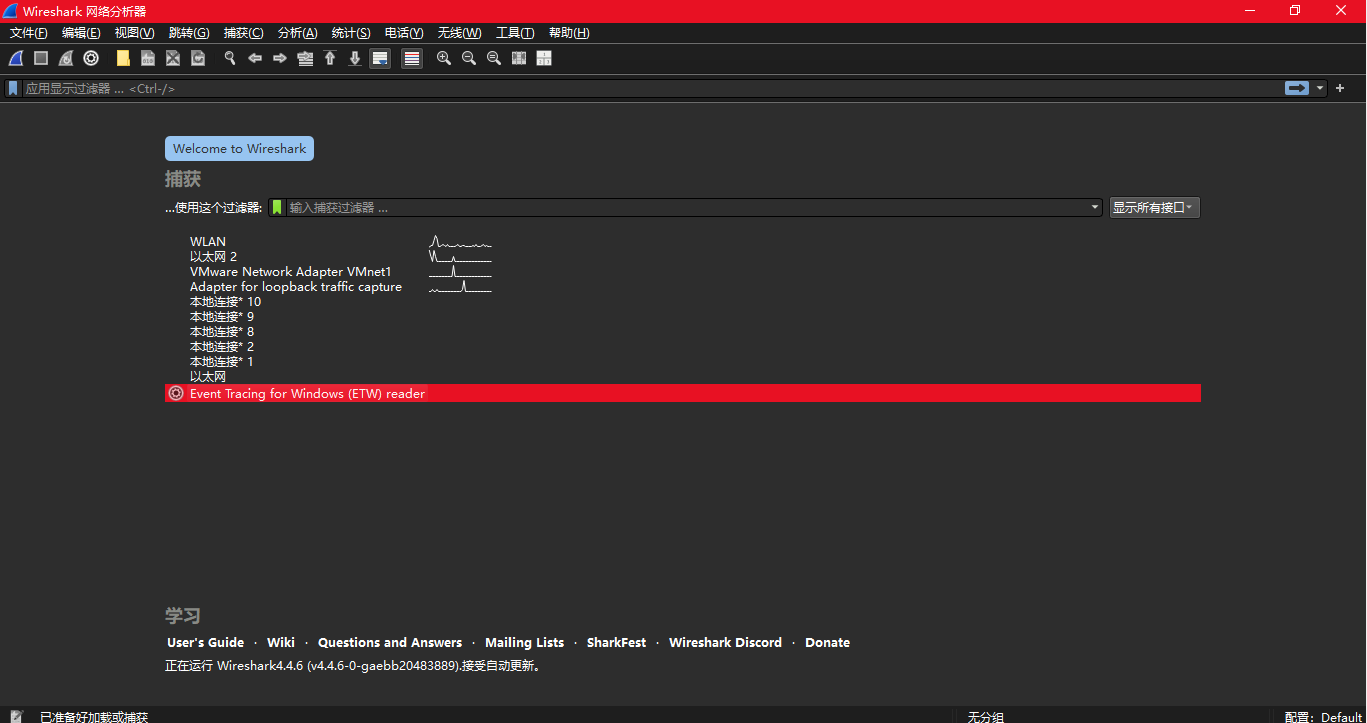
Task: Toggle auto-scroll during live capture
Action: [x=380, y=59]
